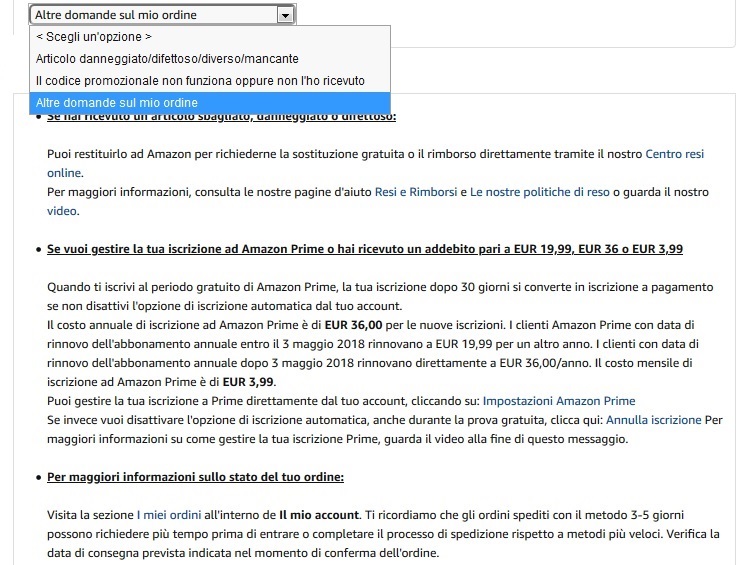The width and height of the screenshot is (753, 565).
Task: Open the "Resi e Rimborsi" help link
Action: 416,192
